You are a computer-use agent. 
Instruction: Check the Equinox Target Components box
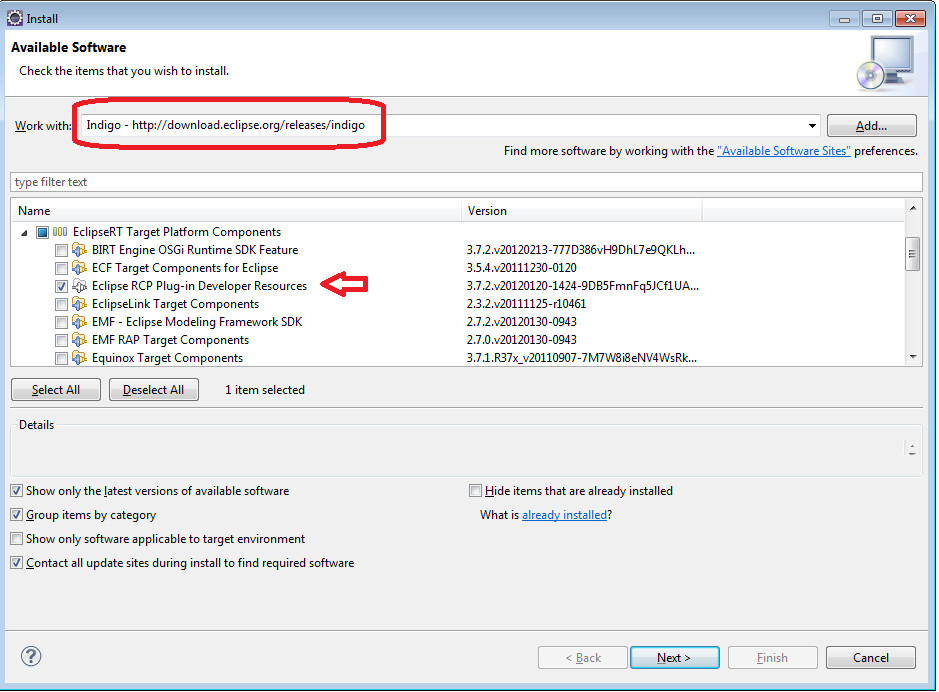point(61,358)
